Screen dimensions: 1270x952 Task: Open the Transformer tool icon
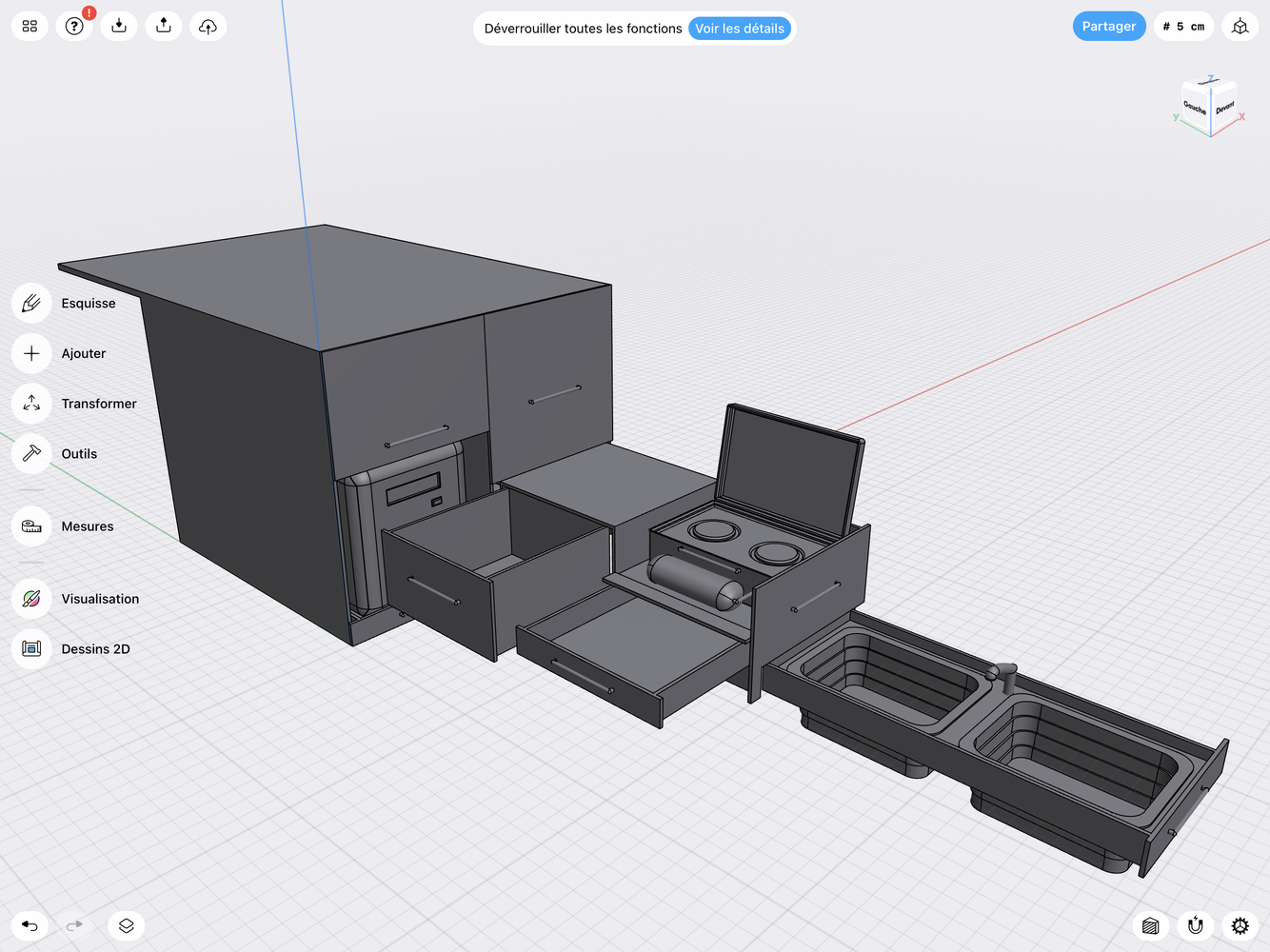[31, 404]
